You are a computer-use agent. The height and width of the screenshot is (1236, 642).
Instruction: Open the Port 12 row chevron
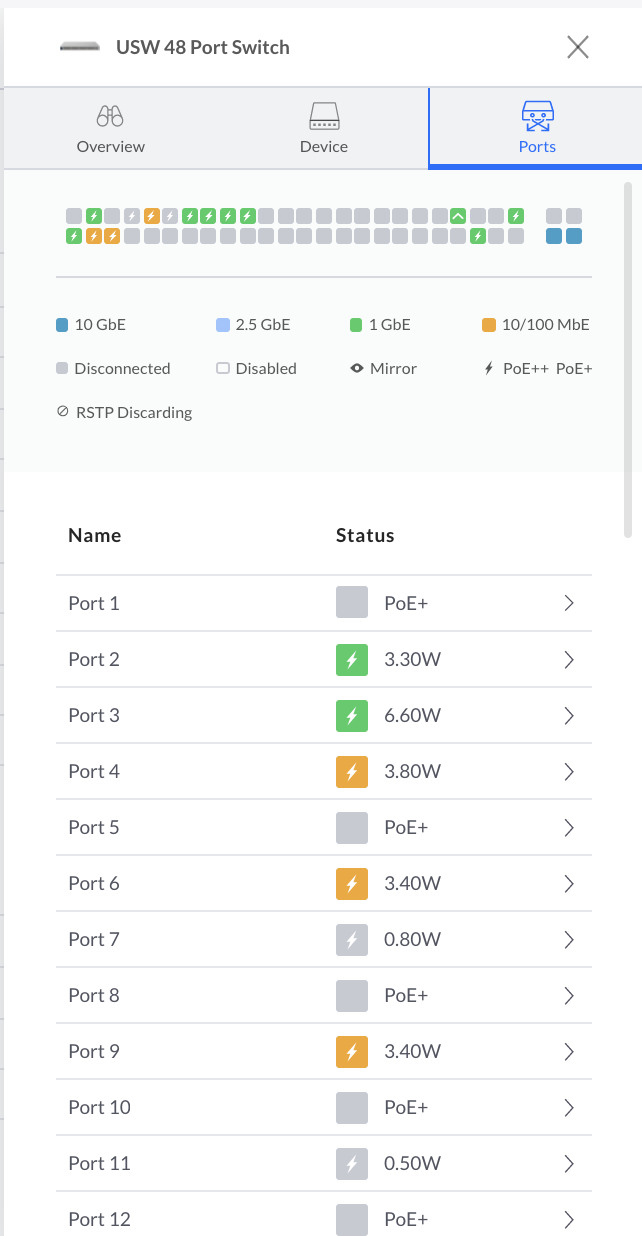(569, 1219)
